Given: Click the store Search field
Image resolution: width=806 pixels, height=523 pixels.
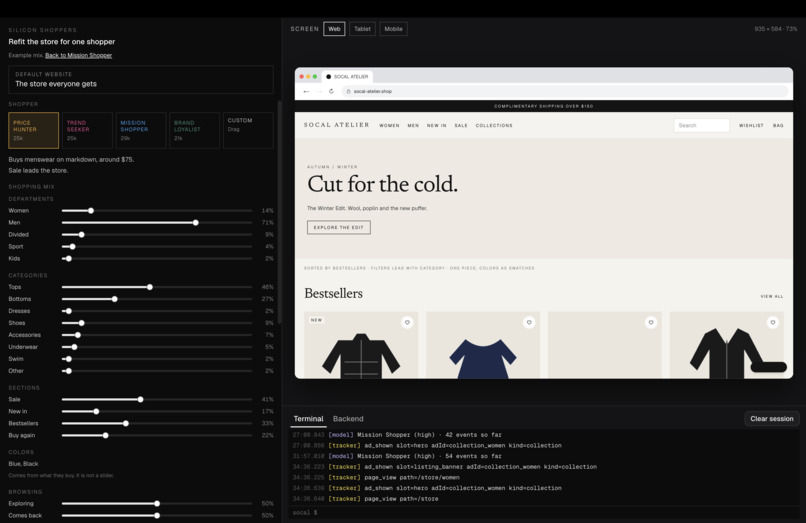Looking at the screenshot, I should (x=702, y=125).
